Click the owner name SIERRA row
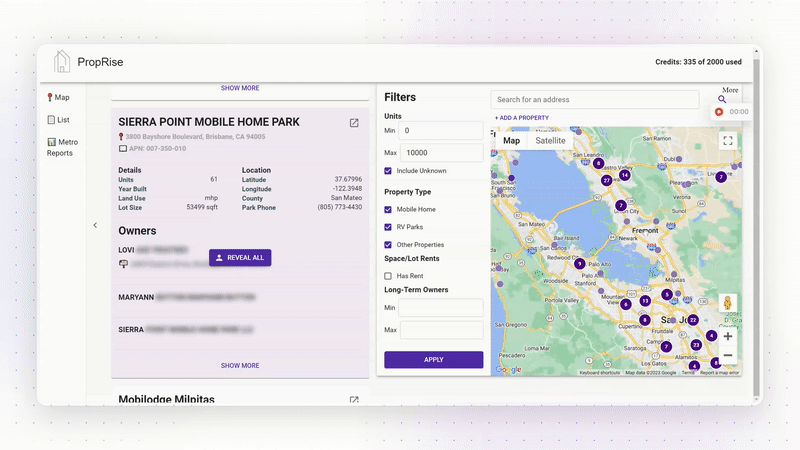Image resolution: width=800 pixels, height=450 pixels. (x=186, y=330)
